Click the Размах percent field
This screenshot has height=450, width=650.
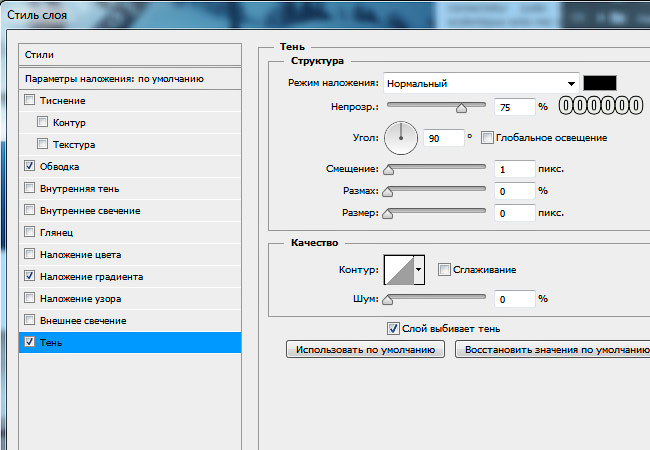pos(514,191)
